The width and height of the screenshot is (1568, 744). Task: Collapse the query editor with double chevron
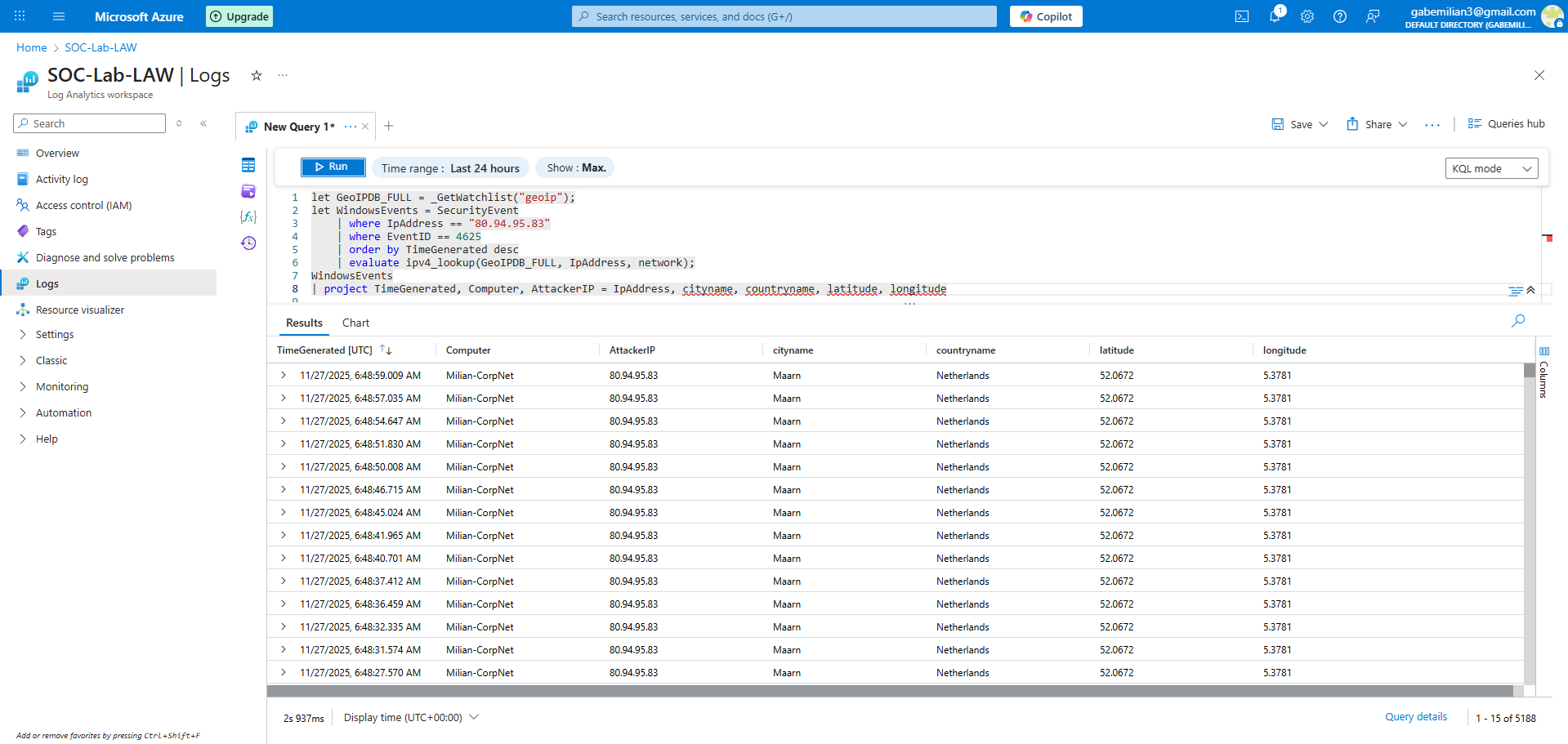[x=1530, y=290]
